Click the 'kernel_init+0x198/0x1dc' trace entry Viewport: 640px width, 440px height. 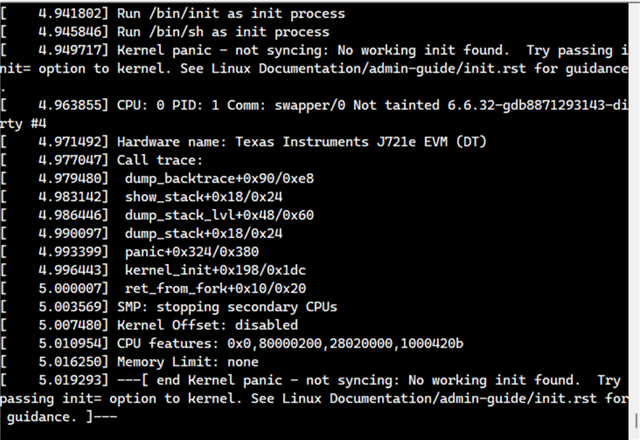pos(215,270)
